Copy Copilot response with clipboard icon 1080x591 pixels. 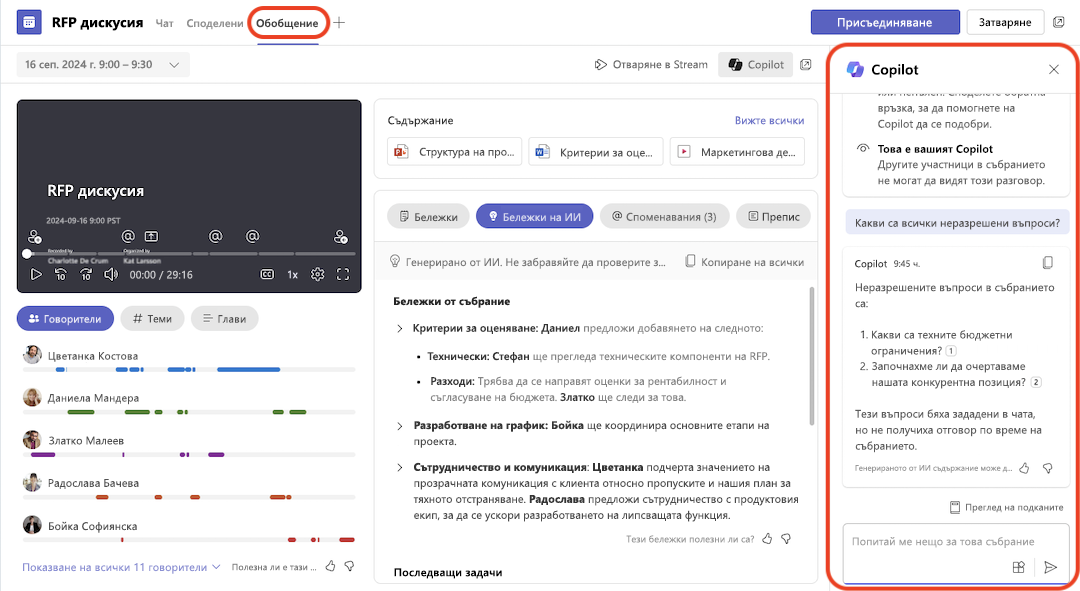[1048, 262]
